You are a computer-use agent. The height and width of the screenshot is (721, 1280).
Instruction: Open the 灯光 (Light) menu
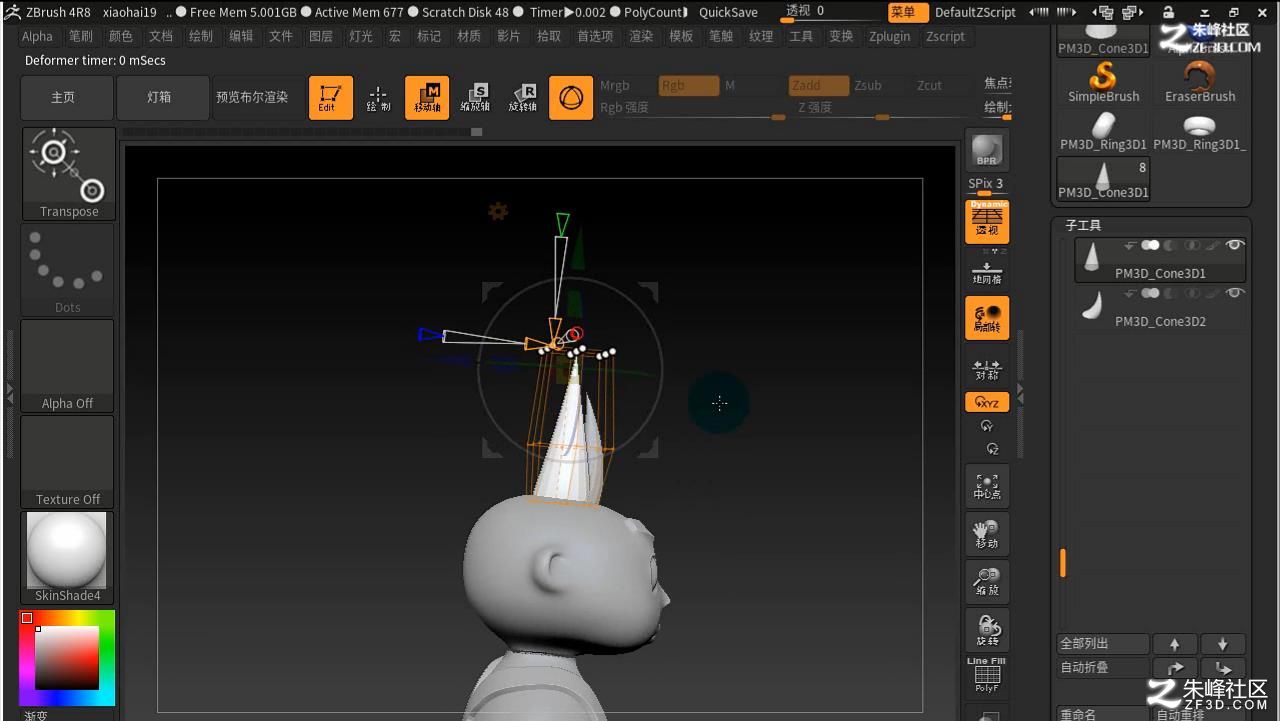361,36
